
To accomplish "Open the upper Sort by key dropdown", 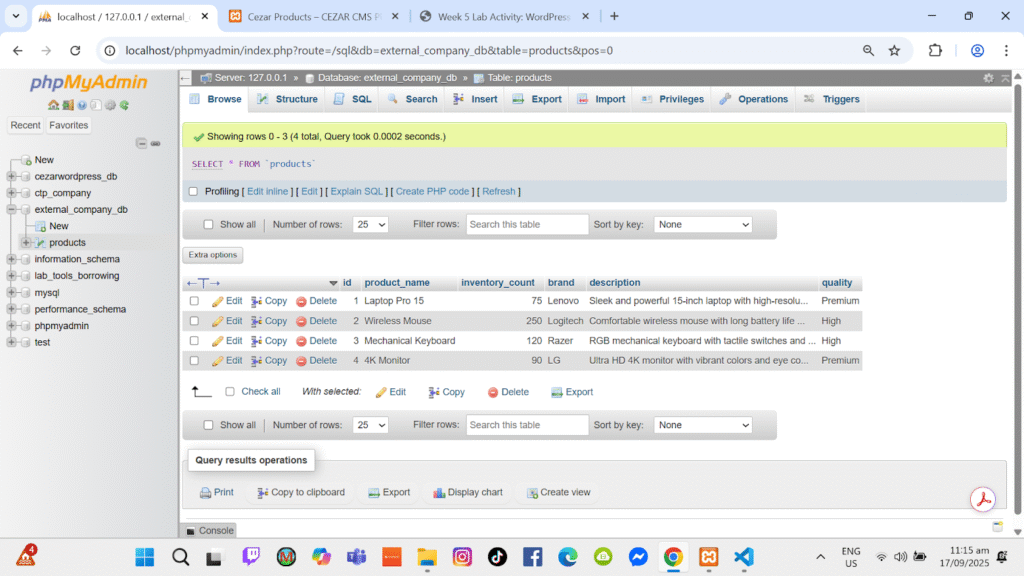I will click(x=702, y=225).
